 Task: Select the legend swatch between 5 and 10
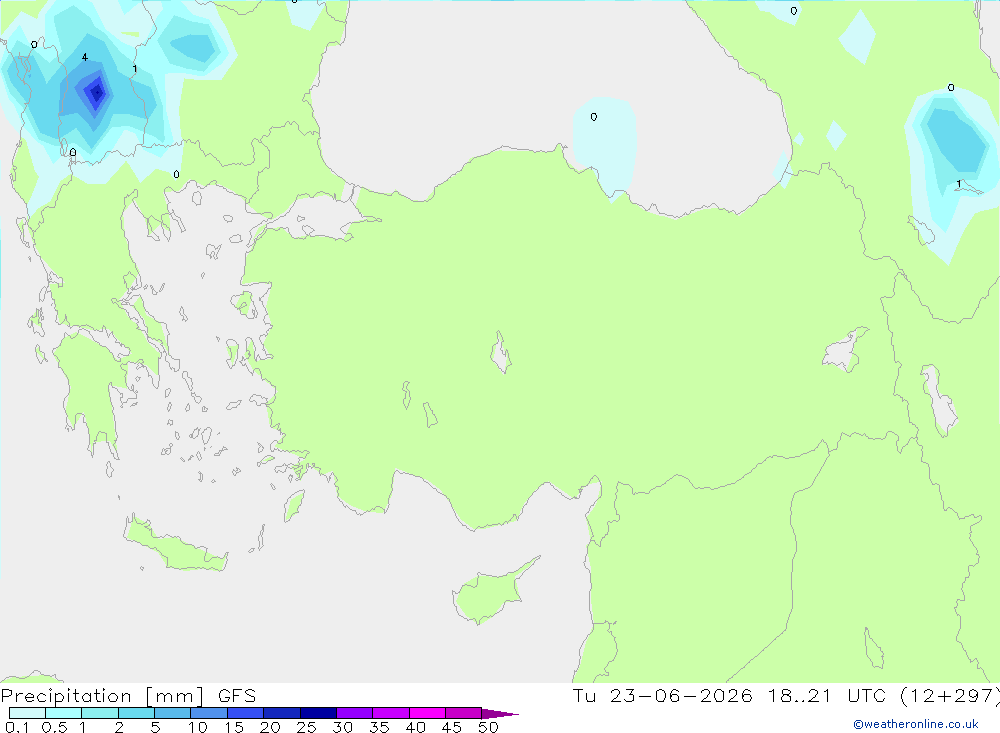click(173, 713)
